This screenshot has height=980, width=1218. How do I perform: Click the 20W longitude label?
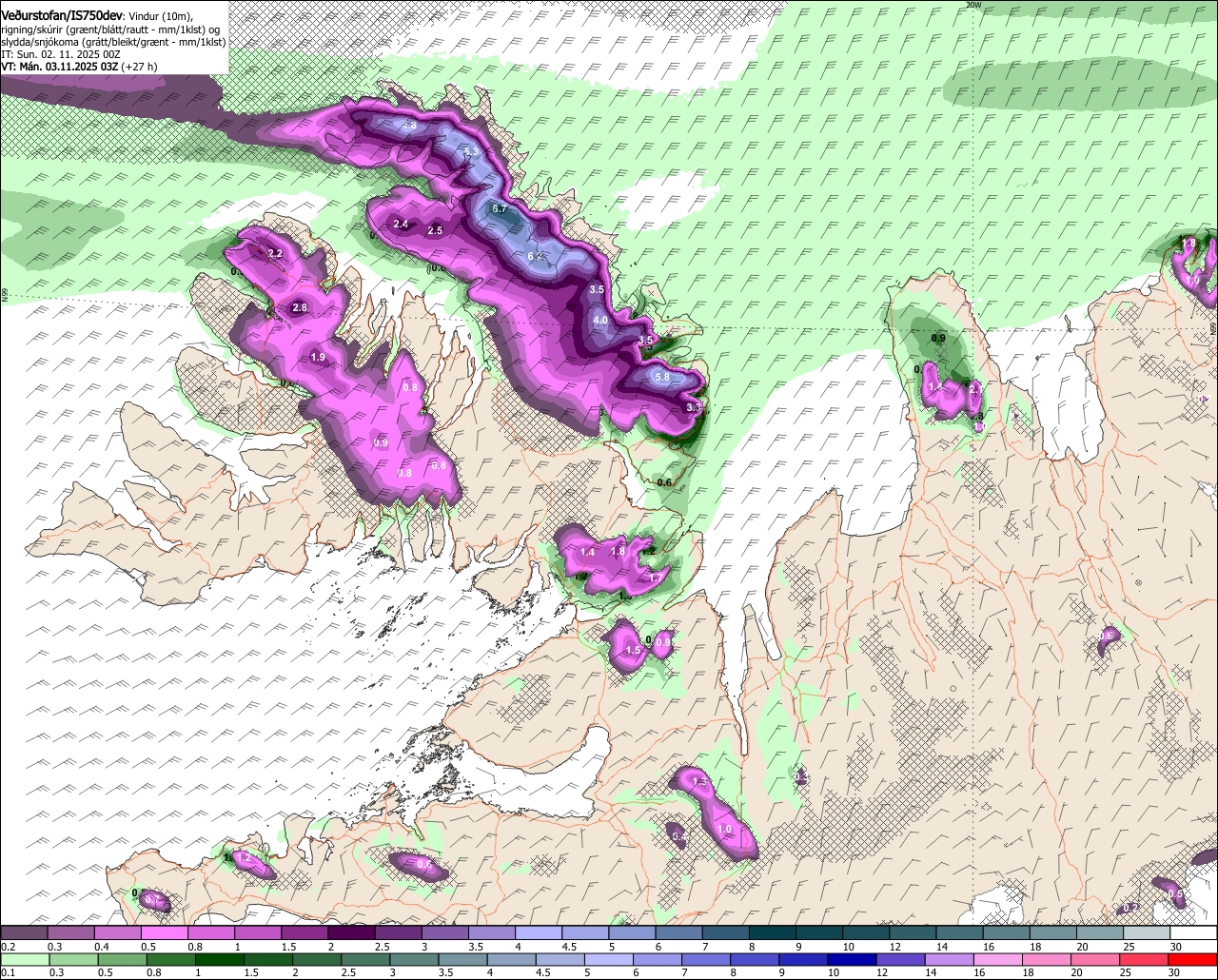972,5
